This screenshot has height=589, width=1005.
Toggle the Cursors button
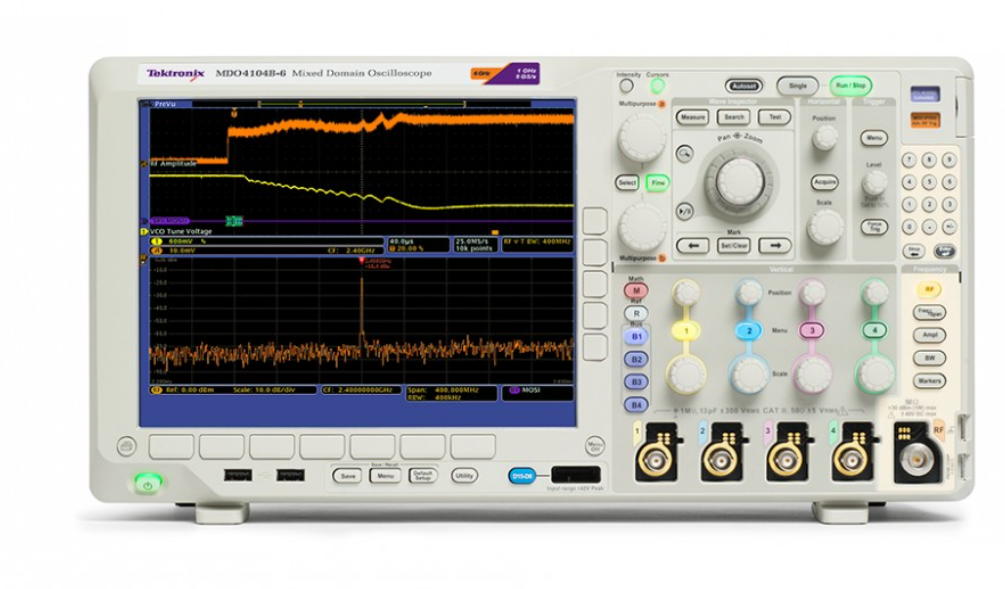(x=658, y=87)
